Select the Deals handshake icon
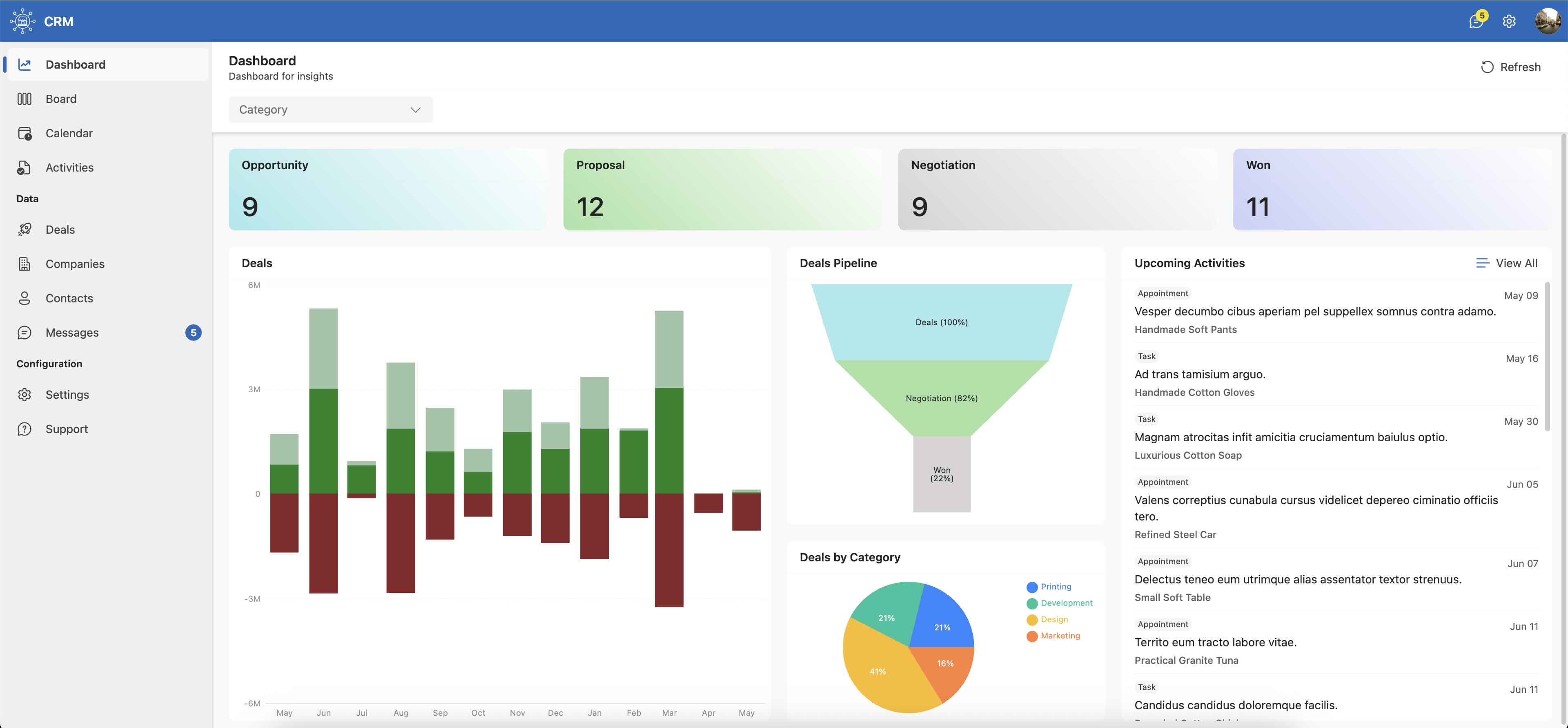Screen dimensions: 1568x728 25,229
